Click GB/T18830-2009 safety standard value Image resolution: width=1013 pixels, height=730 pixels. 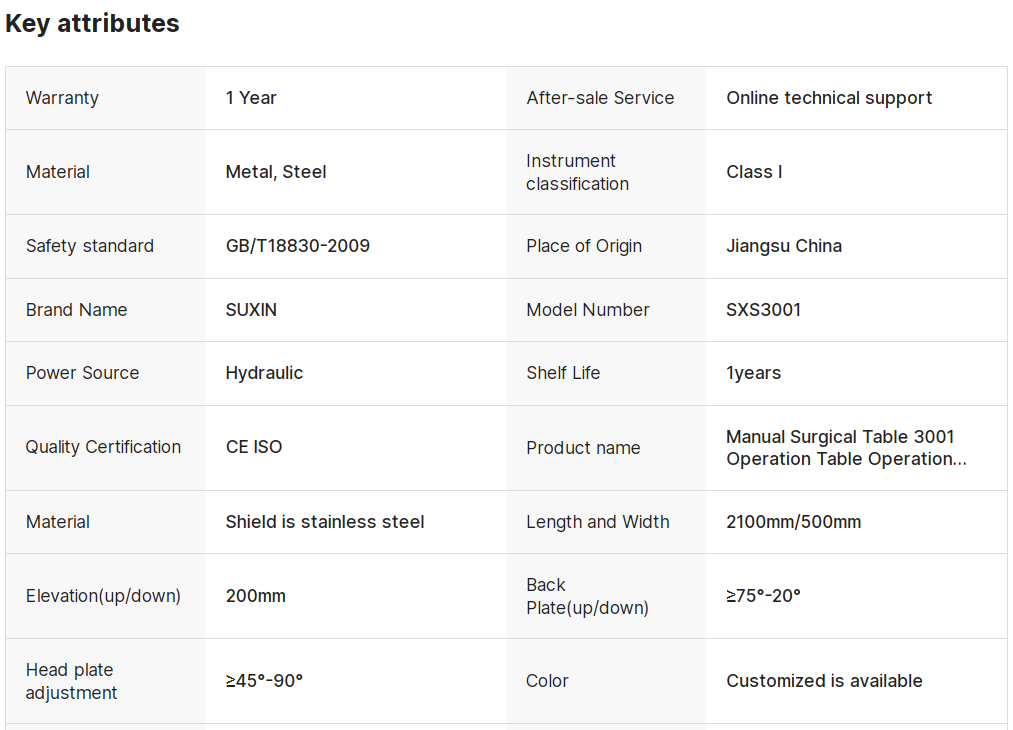(x=298, y=245)
